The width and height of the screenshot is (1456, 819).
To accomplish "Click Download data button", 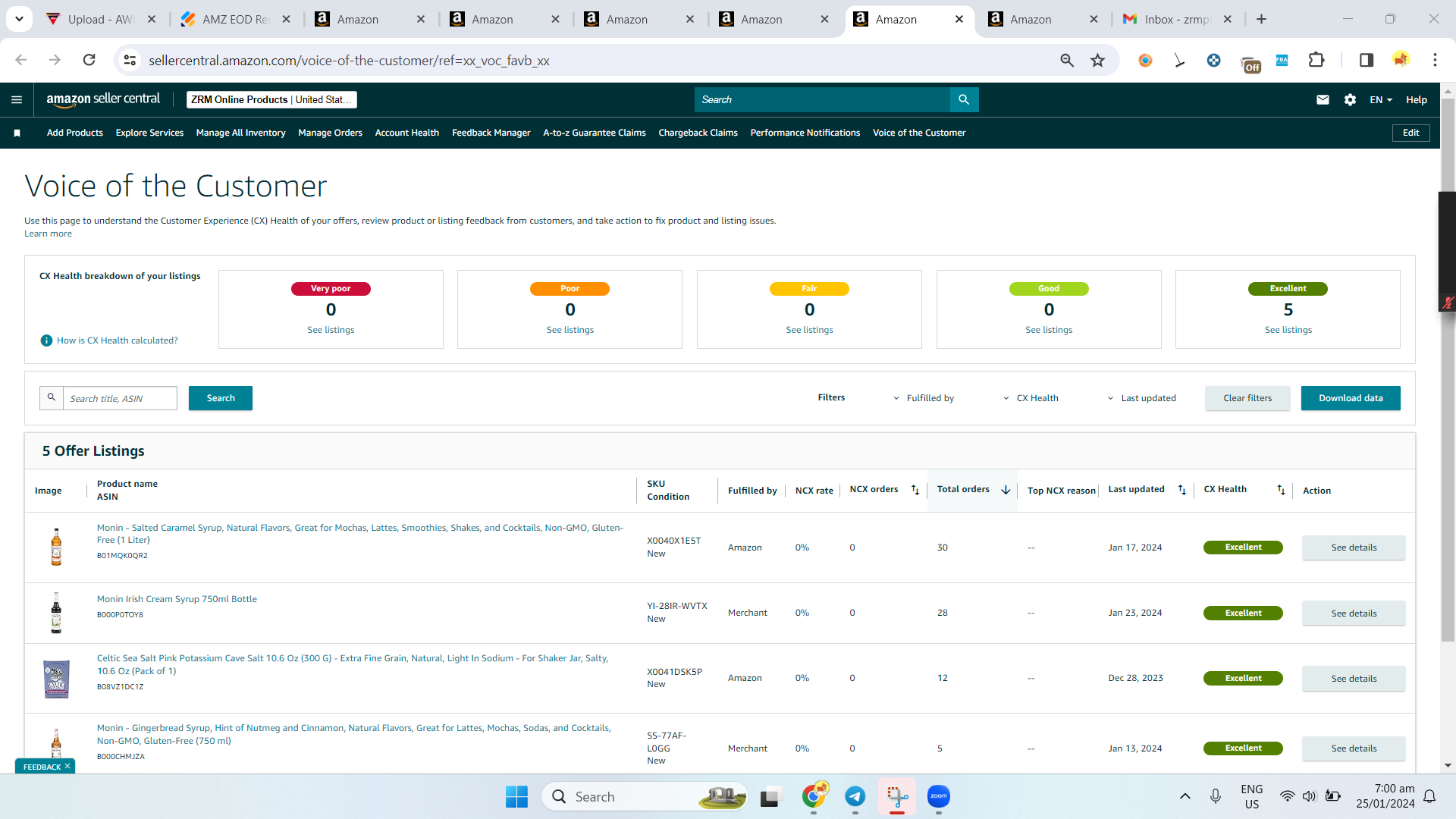I will [x=1351, y=398].
